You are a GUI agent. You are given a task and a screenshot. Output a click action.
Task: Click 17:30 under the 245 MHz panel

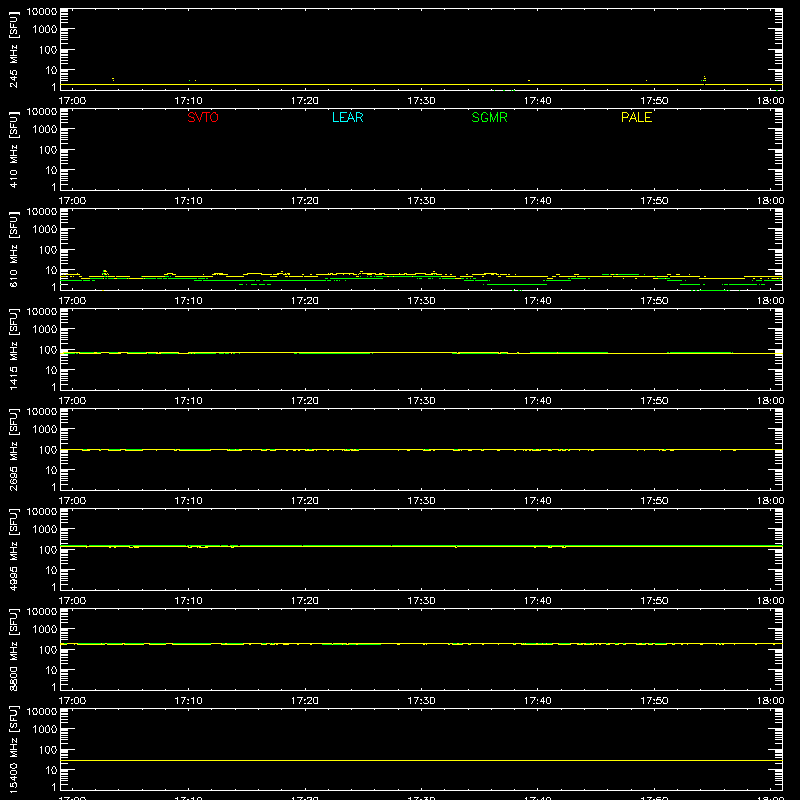point(421,101)
